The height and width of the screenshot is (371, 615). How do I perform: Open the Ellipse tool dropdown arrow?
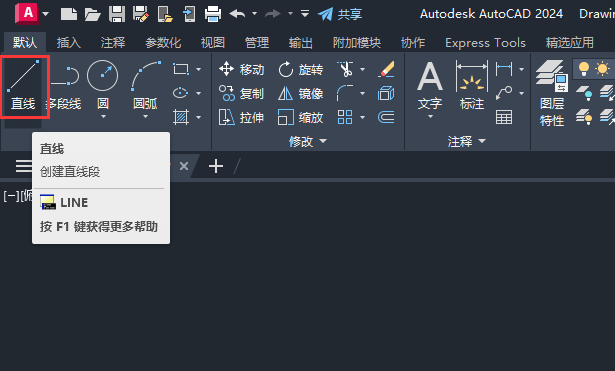tap(198, 93)
